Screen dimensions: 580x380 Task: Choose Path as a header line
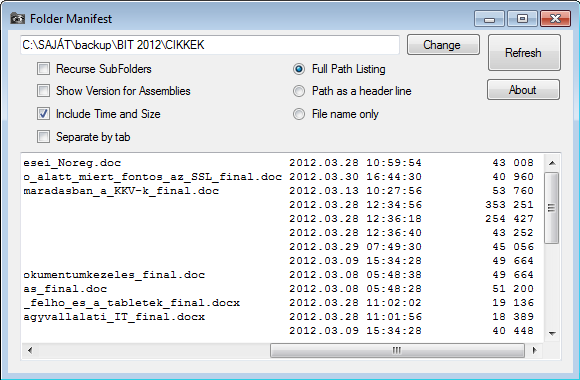click(299, 91)
